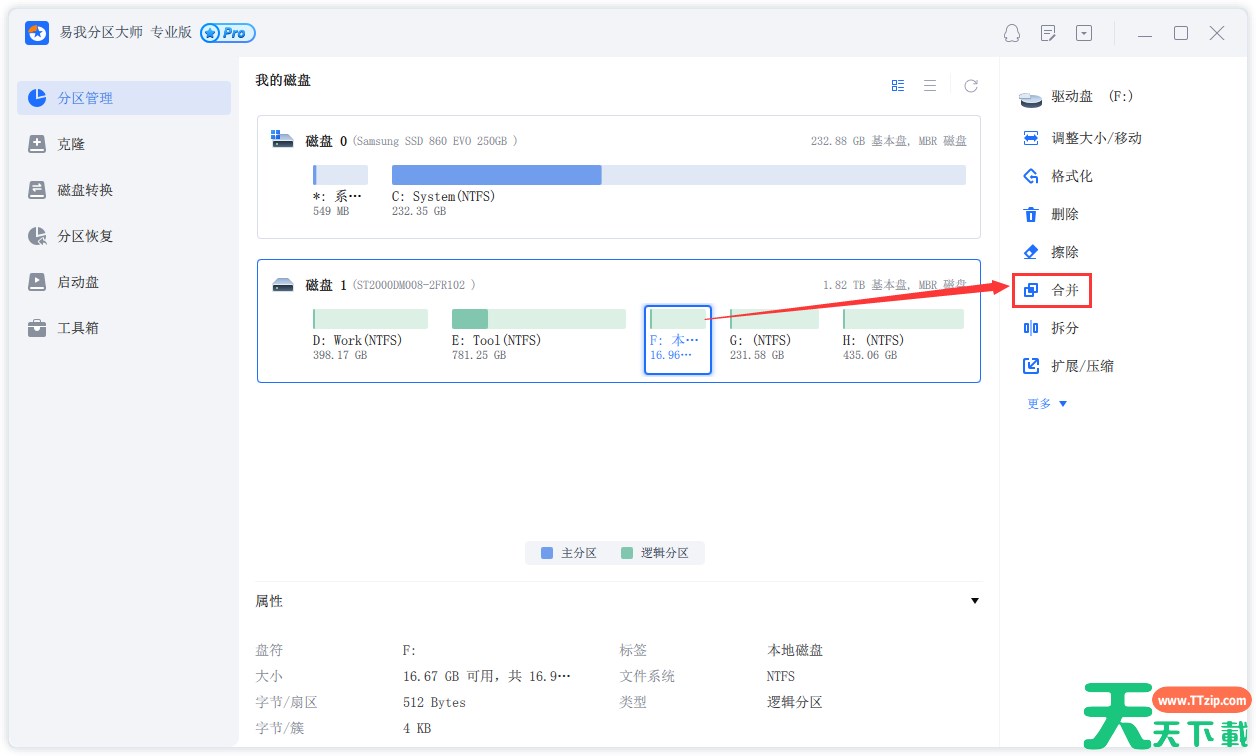Open the 克隆 (Clone) sidebar section
Viewport: 1256px width, 756px height.
click(x=70, y=144)
